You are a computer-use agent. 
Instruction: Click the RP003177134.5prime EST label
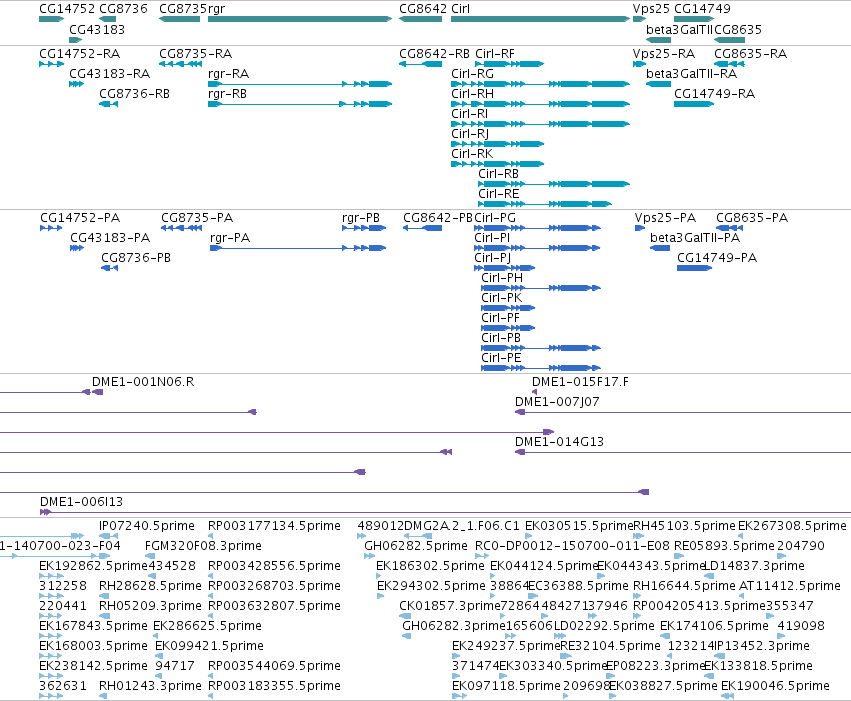coord(275,526)
